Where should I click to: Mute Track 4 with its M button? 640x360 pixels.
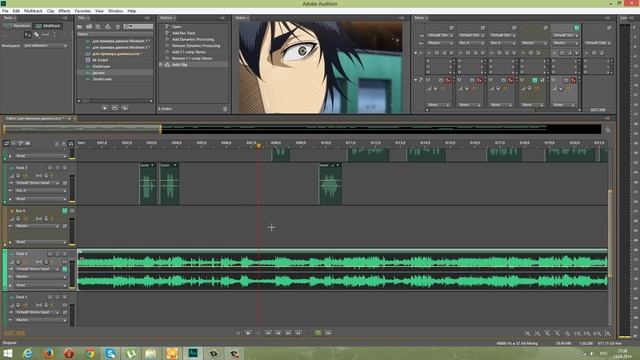[50, 254]
